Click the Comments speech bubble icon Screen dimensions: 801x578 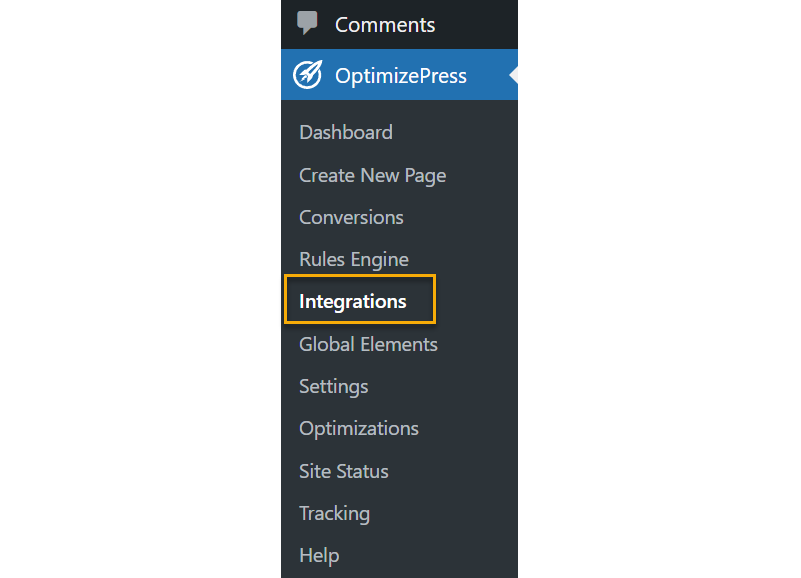click(x=308, y=24)
